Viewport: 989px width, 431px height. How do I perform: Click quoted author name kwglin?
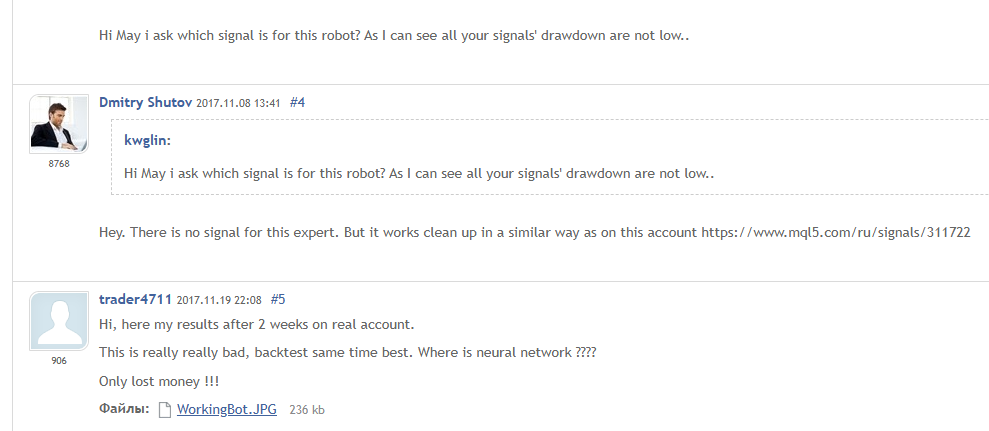pos(147,140)
